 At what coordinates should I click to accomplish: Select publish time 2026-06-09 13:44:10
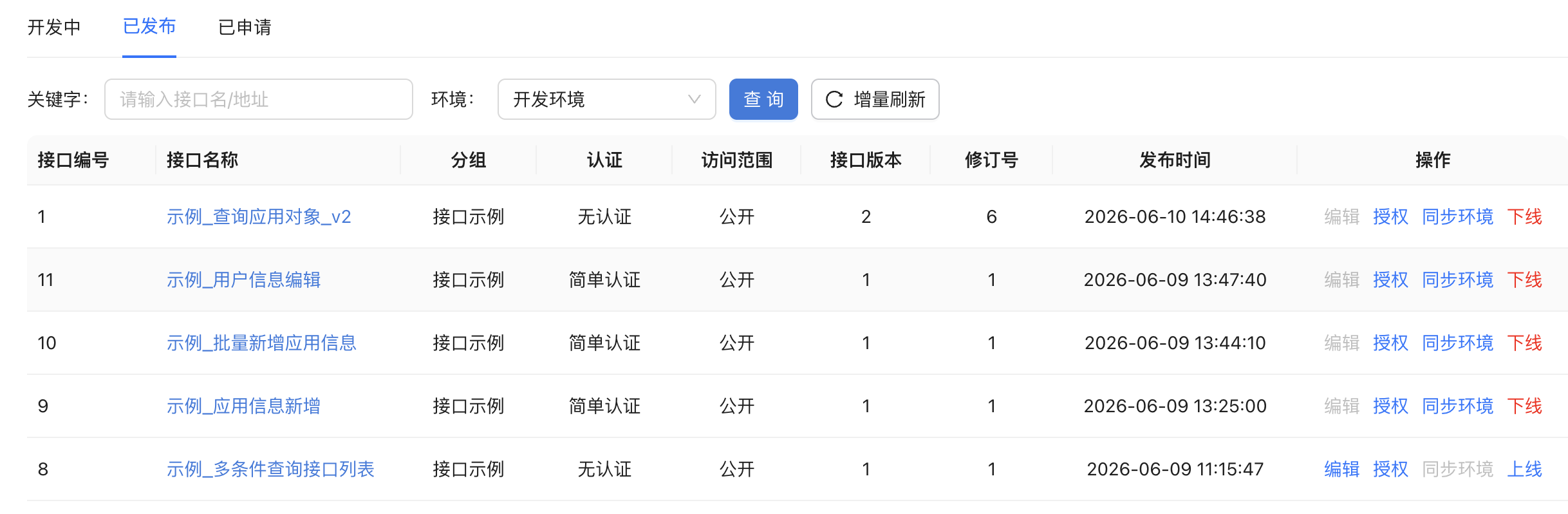pos(1175,343)
